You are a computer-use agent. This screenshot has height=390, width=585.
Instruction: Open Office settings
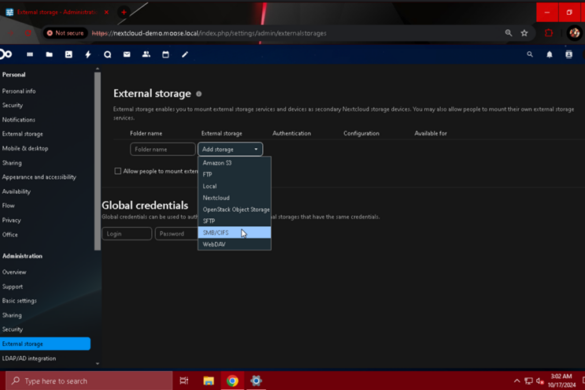(x=10, y=235)
